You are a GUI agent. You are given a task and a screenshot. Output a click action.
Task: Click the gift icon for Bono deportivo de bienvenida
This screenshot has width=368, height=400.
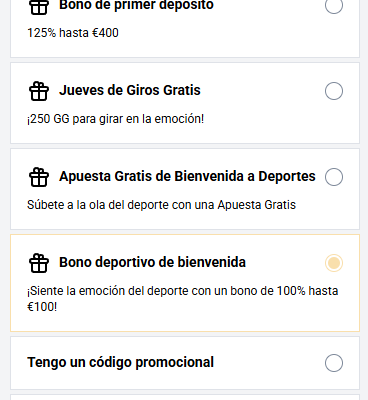click(x=39, y=263)
